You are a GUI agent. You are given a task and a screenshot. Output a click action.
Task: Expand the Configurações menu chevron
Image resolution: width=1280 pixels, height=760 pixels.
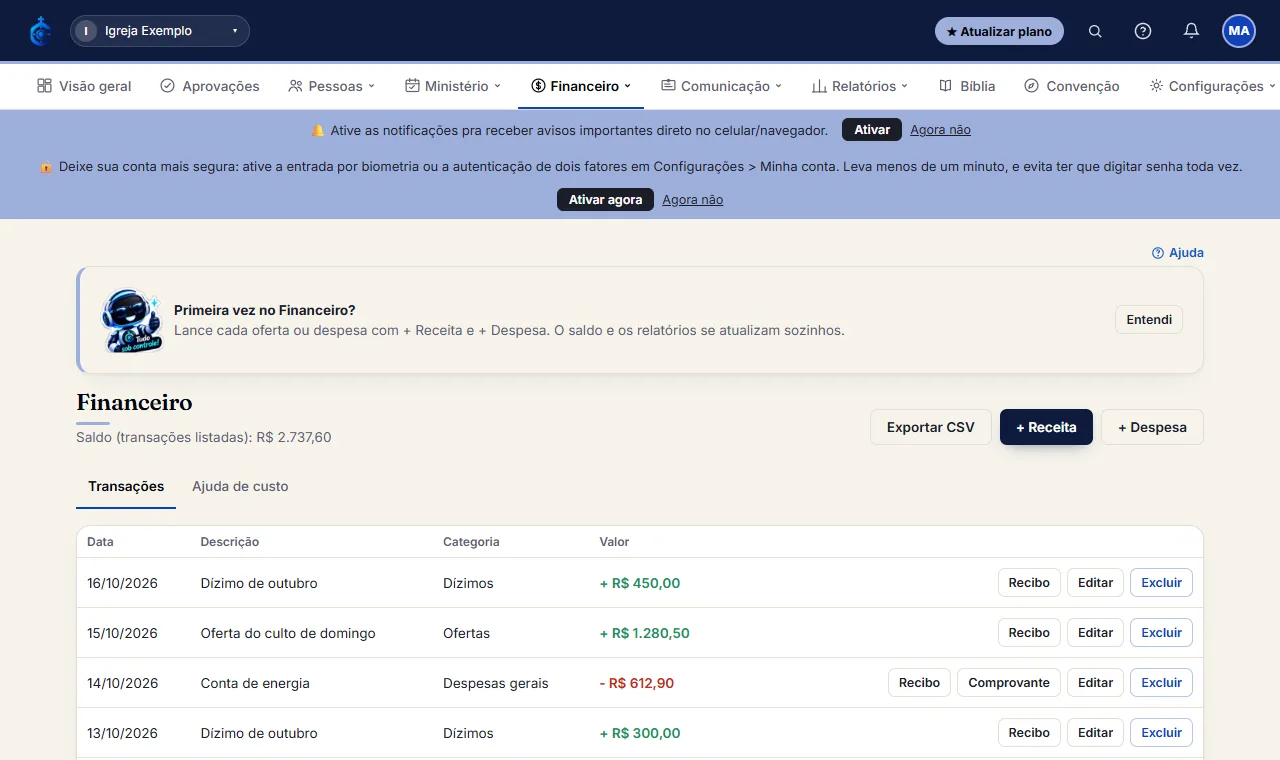[x=1272, y=86]
